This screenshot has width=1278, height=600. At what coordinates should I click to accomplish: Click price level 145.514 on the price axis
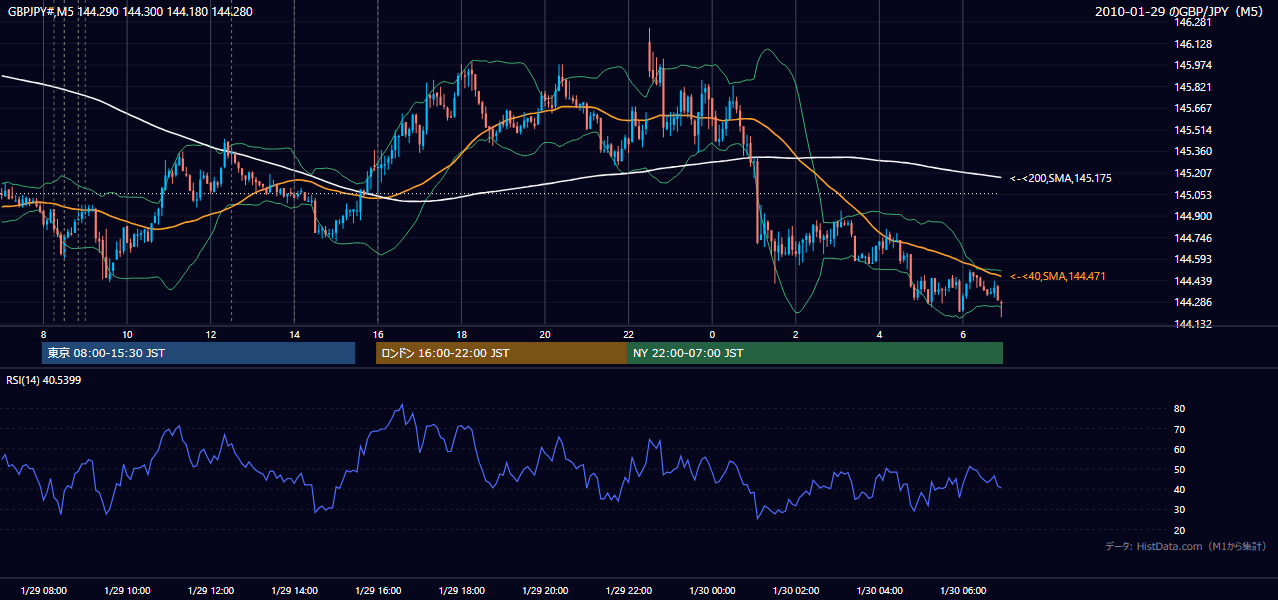click(x=1193, y=130)
